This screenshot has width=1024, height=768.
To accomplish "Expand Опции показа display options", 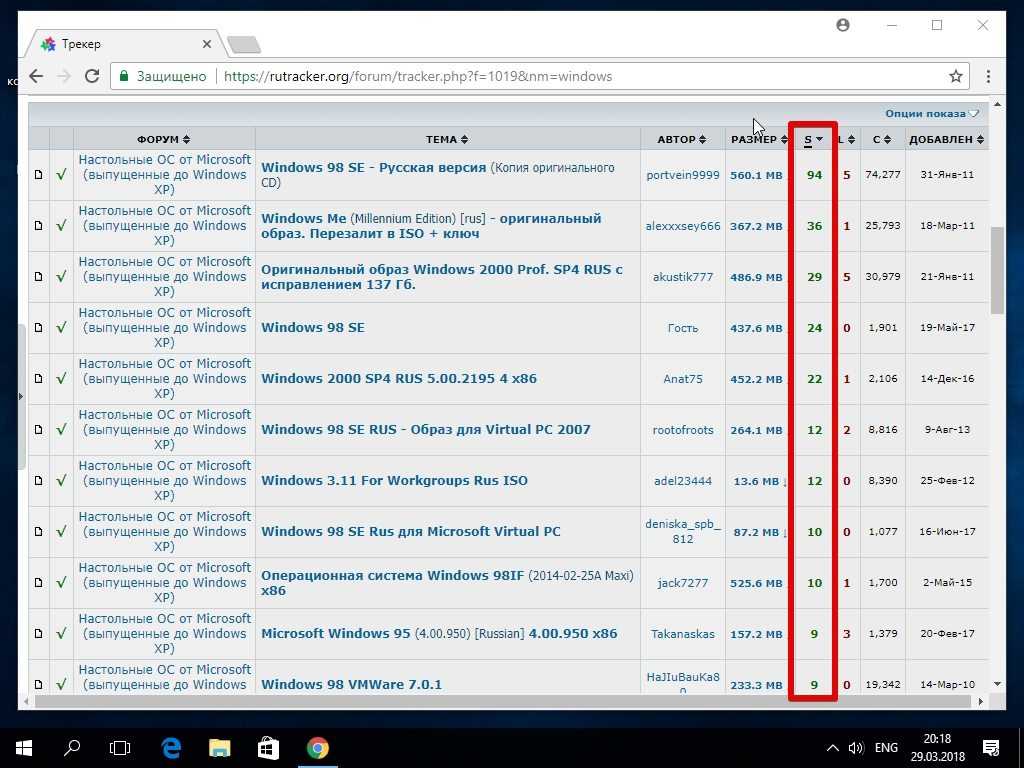I will pyautogui.click(x=930, y=113).
